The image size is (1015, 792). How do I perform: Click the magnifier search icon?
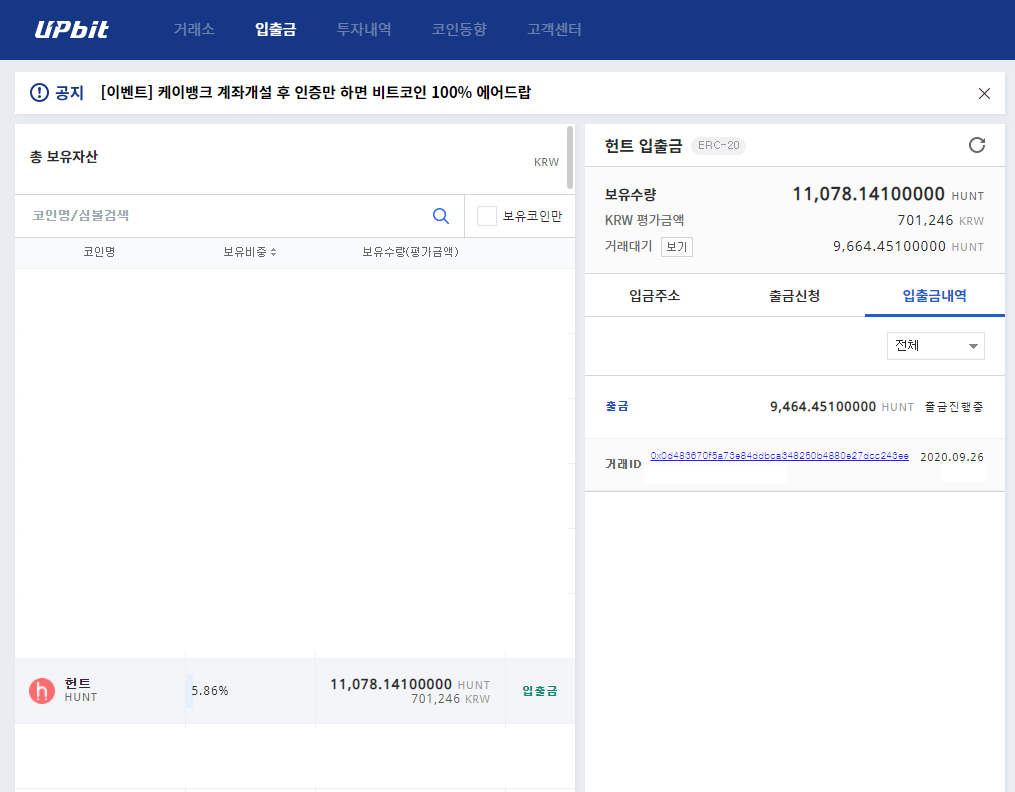[x=441, y=215]
